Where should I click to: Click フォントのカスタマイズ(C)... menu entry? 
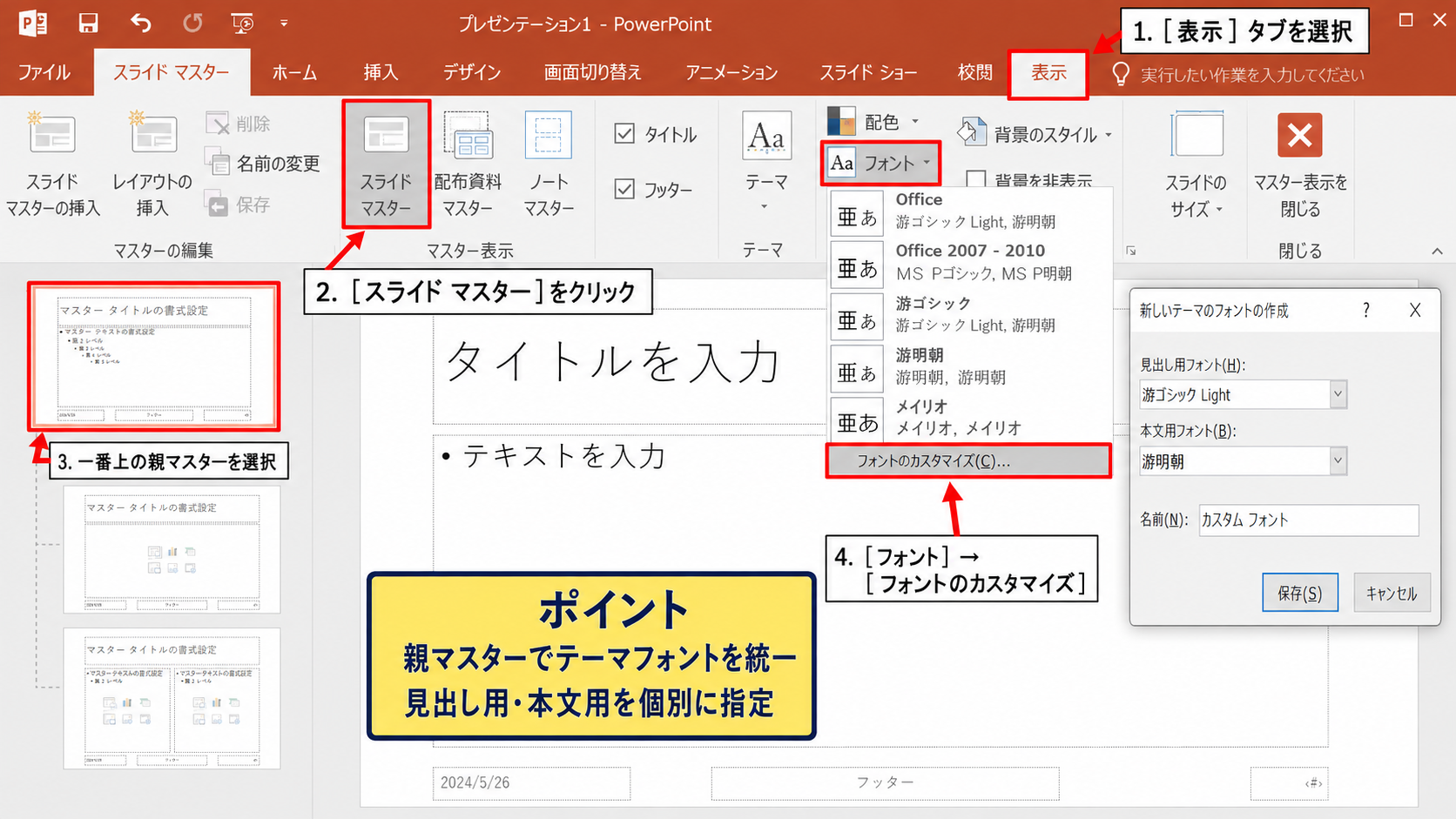click(968, 461)
